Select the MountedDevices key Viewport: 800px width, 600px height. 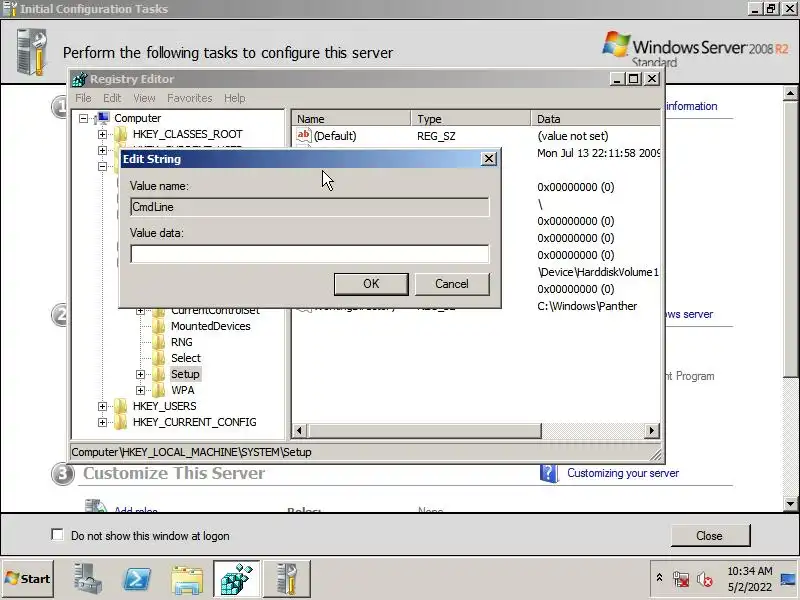point(211,326)
